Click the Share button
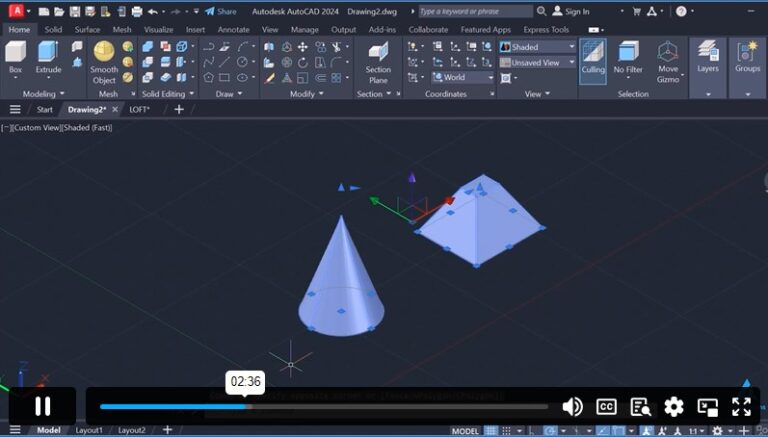The width and height of the screenshot is (768, 437). (220, 11)
